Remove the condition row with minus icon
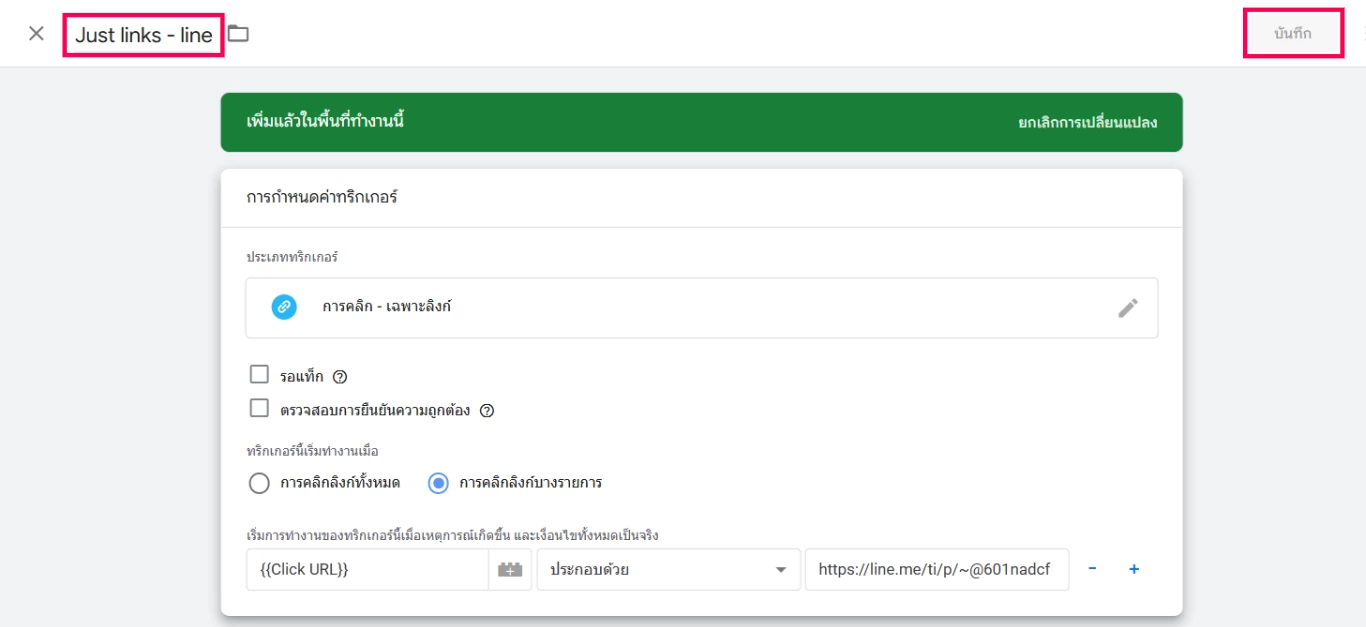This screenshot has height=627, width=1366. (x=1092, y=569)
